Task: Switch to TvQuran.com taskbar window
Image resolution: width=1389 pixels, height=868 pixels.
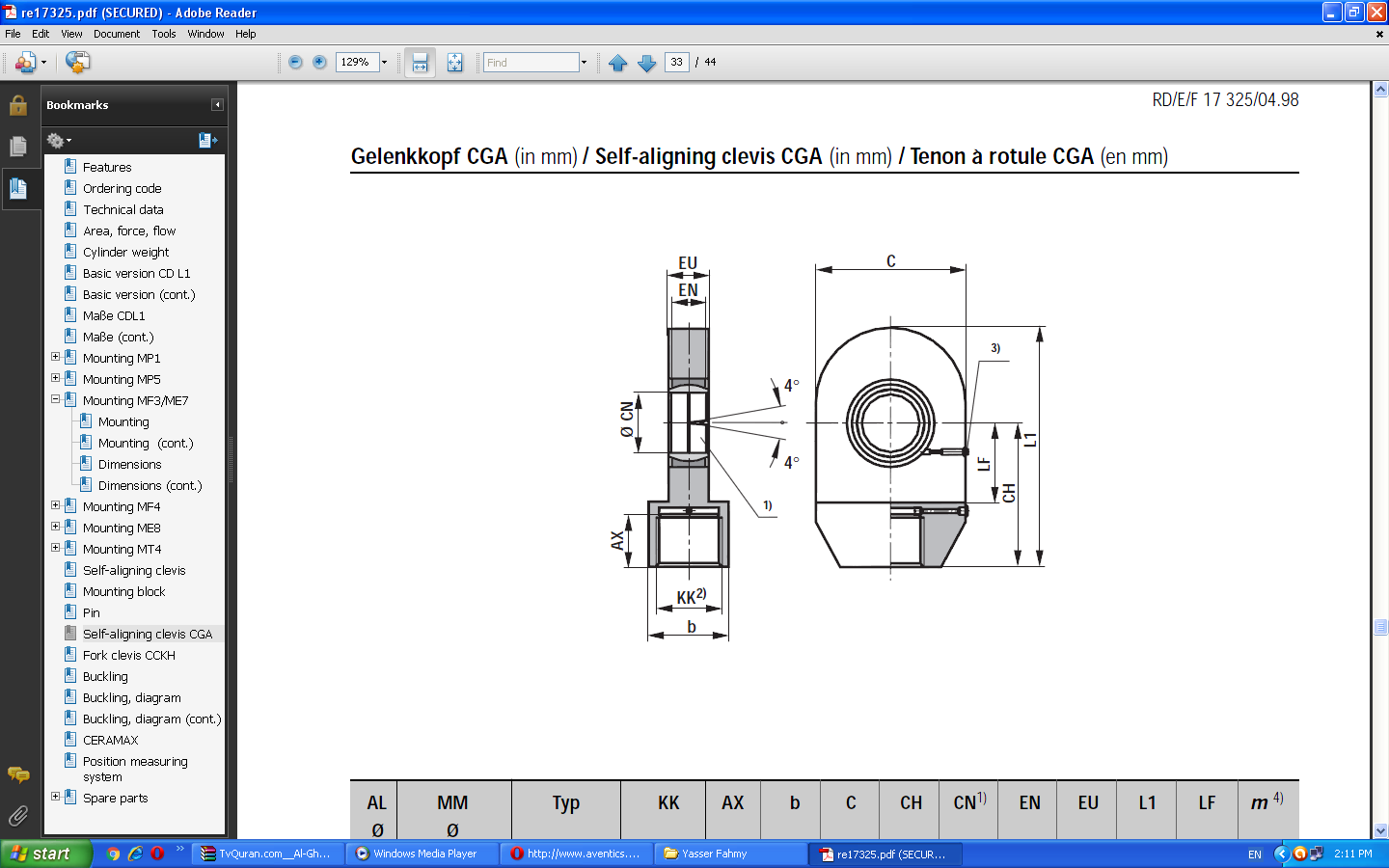Action: [269, 854]
